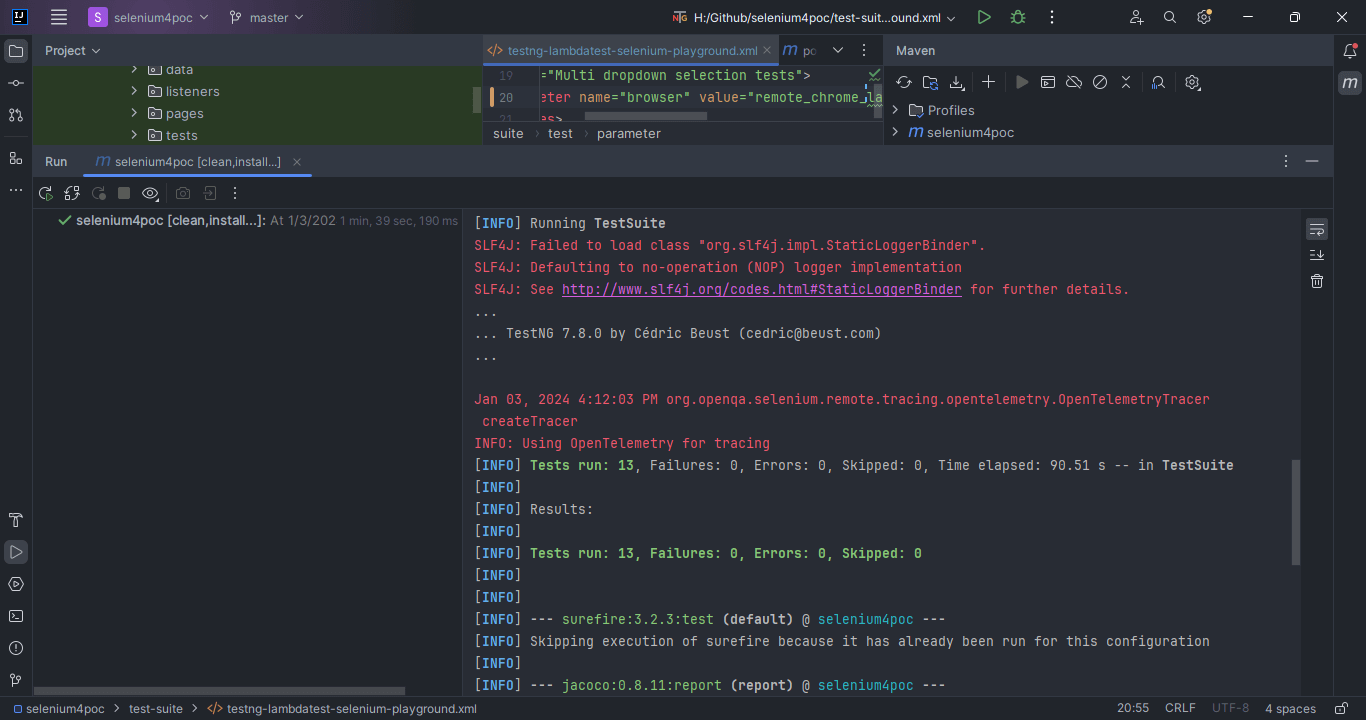Rerun the selenium4poc build

tap(45, 193)
